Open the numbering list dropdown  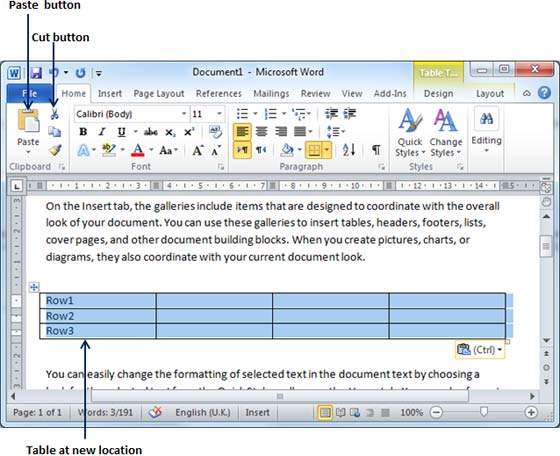tap(284, 114)
